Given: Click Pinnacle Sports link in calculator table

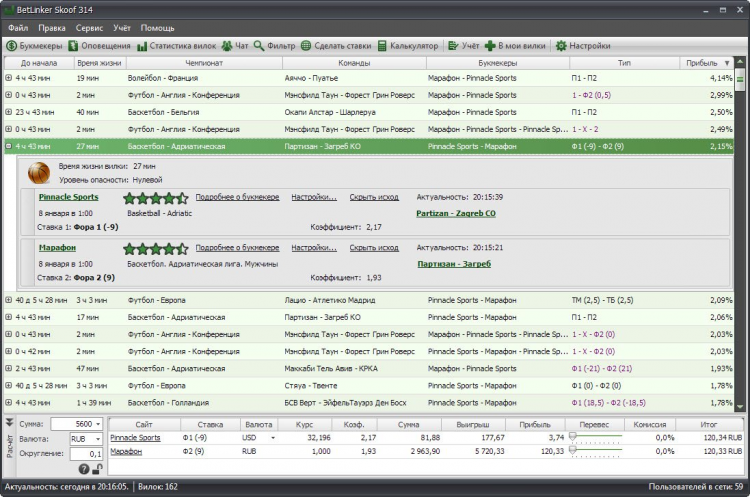Looking at the screenshot, I should [135, 438].
